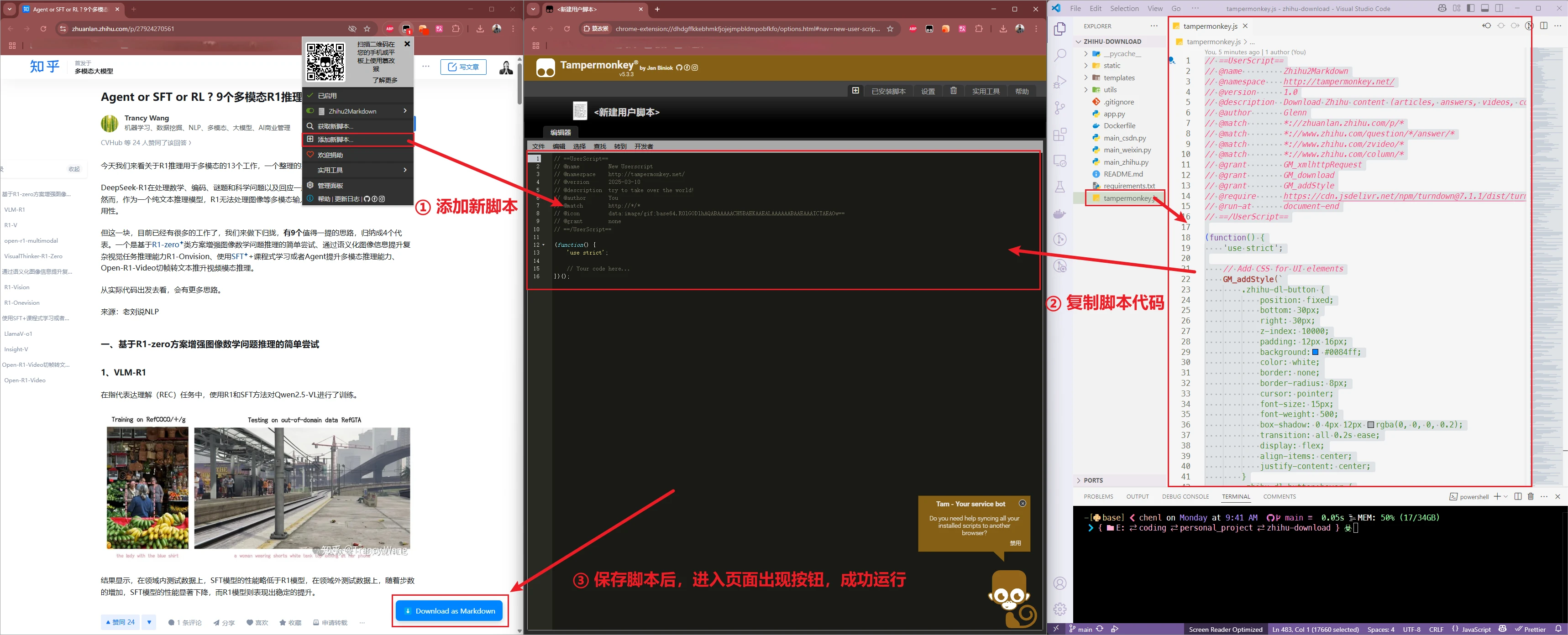1568x635 pixels.
Task: Click the GTA railway test image thumbnail
Action: (x=302, y=488)
